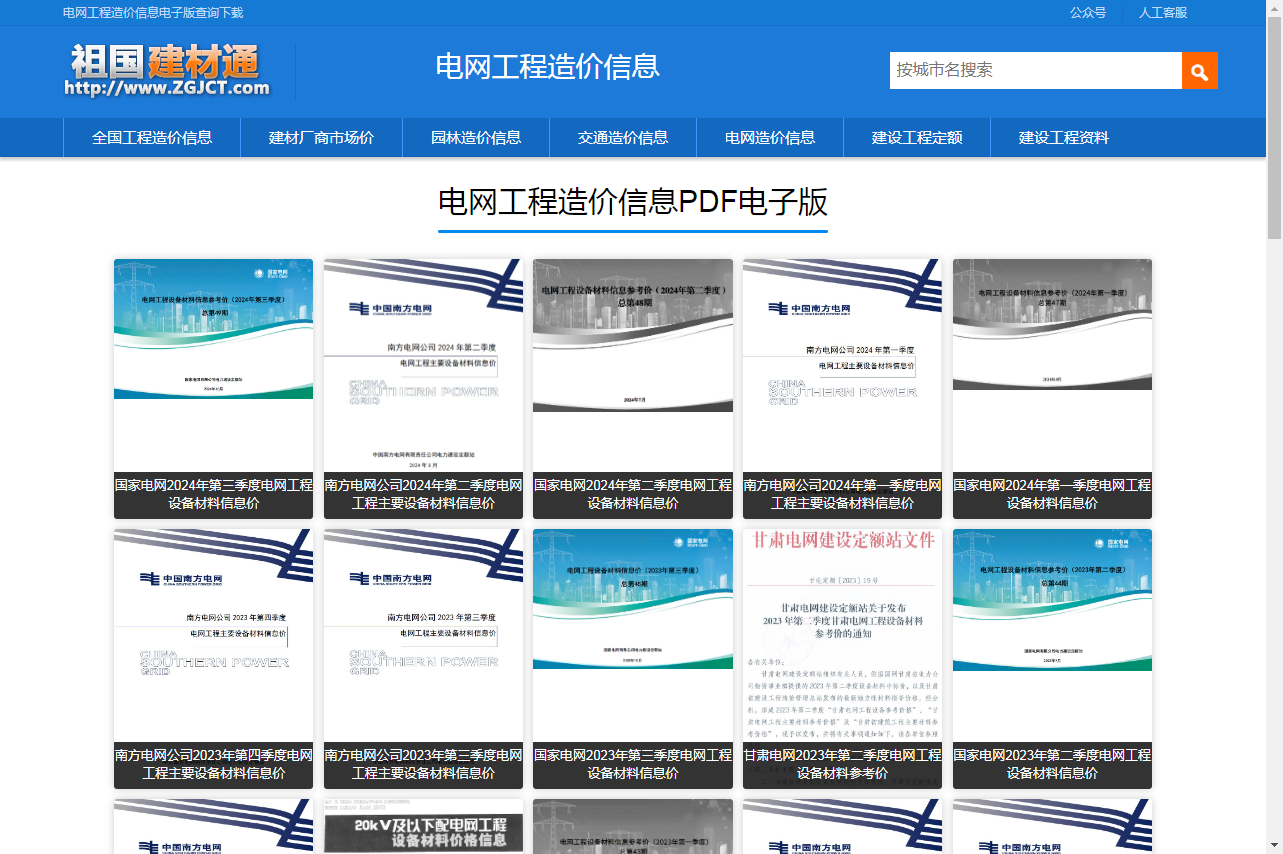Click caption 国家电网2024年第三季度电网工程设备材料信息价
The width and height of the screenshot is (1283, 854).
tap(213, 494)
